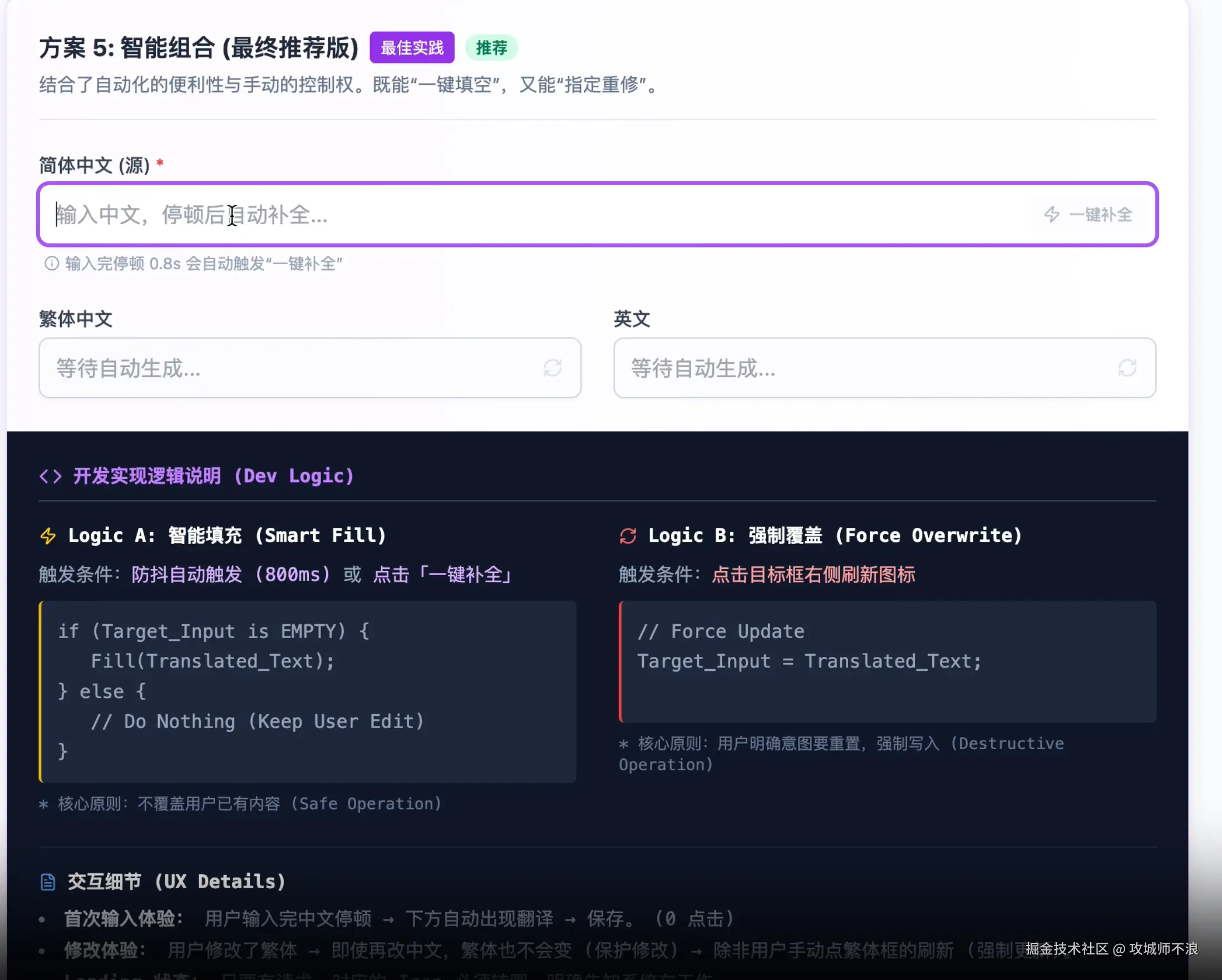Click the info icon beside 0.8s hint
1222x980 pixels.
coord(52,264)
